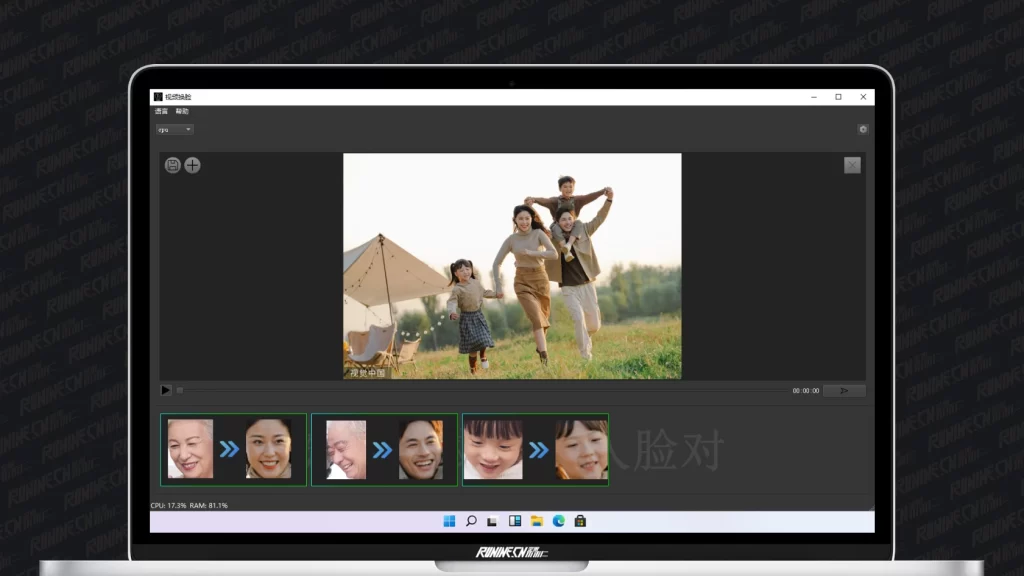Select the elderly man source face thumbnail
The height and width of the screenshot is (576, 1024).
coord(345,449)
